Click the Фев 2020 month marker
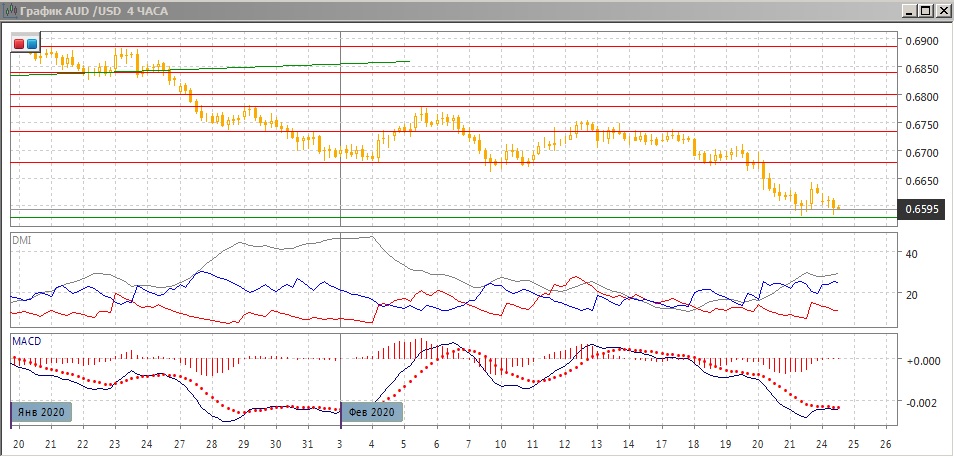Viewport: 954px width, 457px height. pyautogui.click(x=372, y=411)
